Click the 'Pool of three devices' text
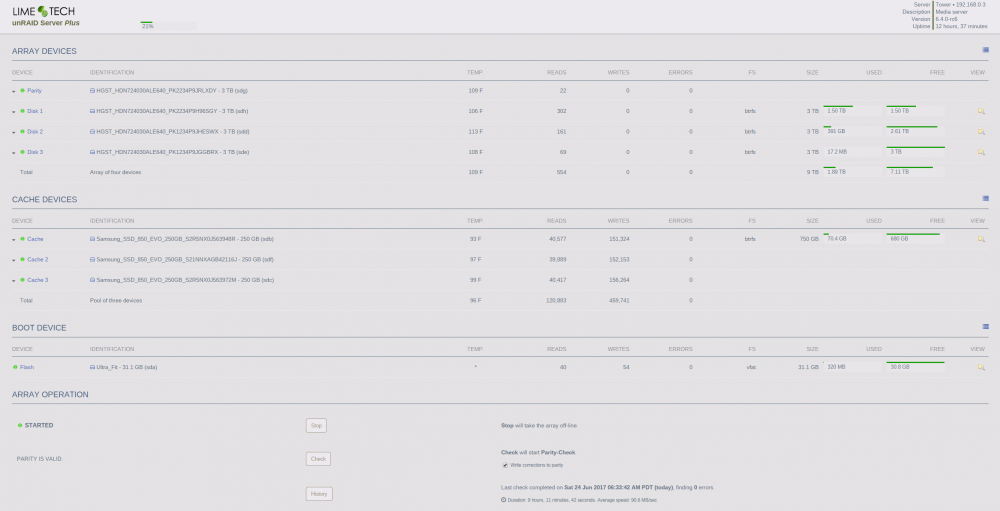Viewport: 1000px width, 511px height. pos(116,300)
